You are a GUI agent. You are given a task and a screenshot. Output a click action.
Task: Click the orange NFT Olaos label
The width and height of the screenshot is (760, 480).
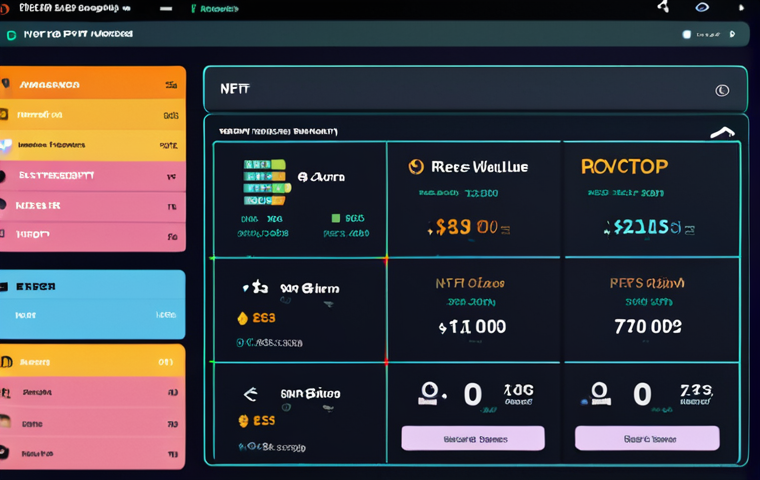(x=470, y=283)
